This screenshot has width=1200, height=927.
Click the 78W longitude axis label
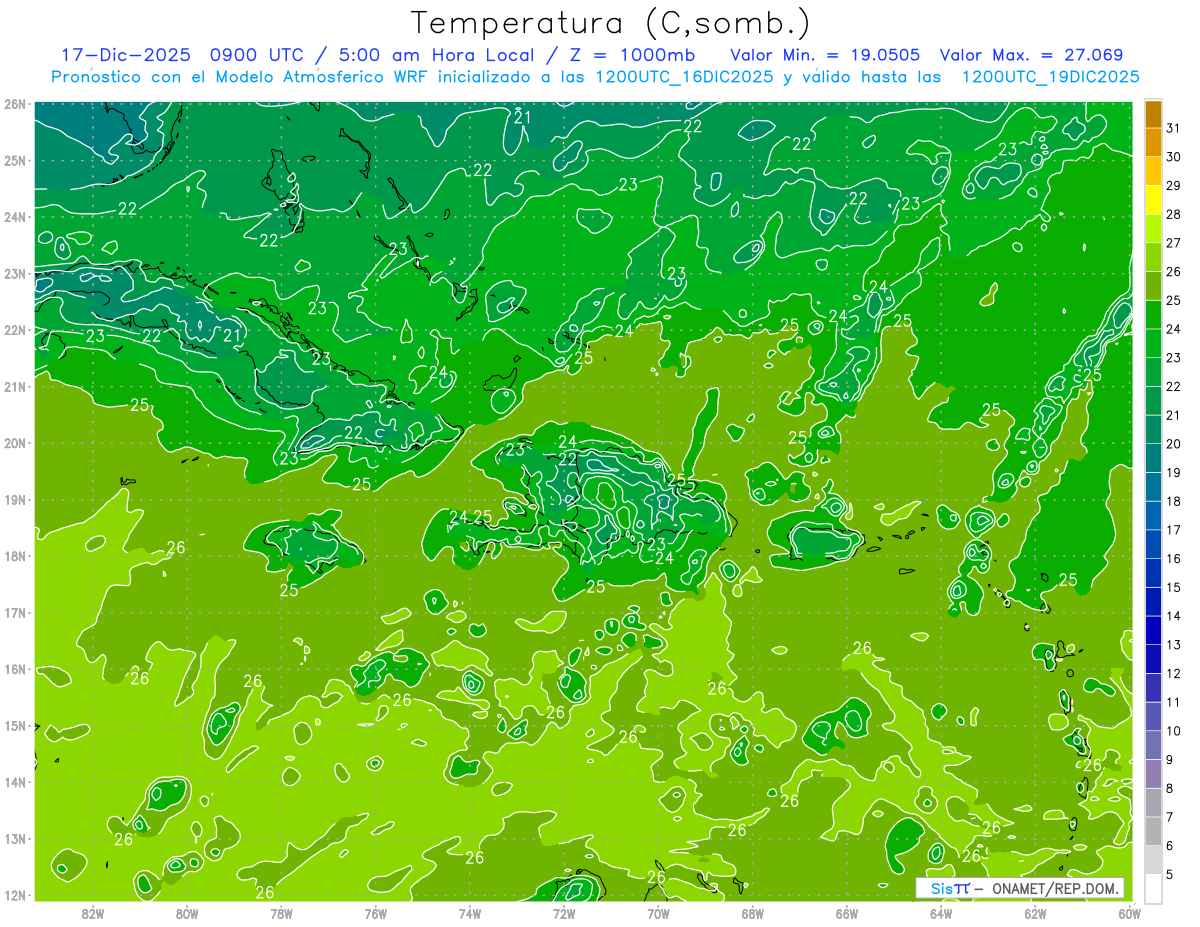[281, 913]
